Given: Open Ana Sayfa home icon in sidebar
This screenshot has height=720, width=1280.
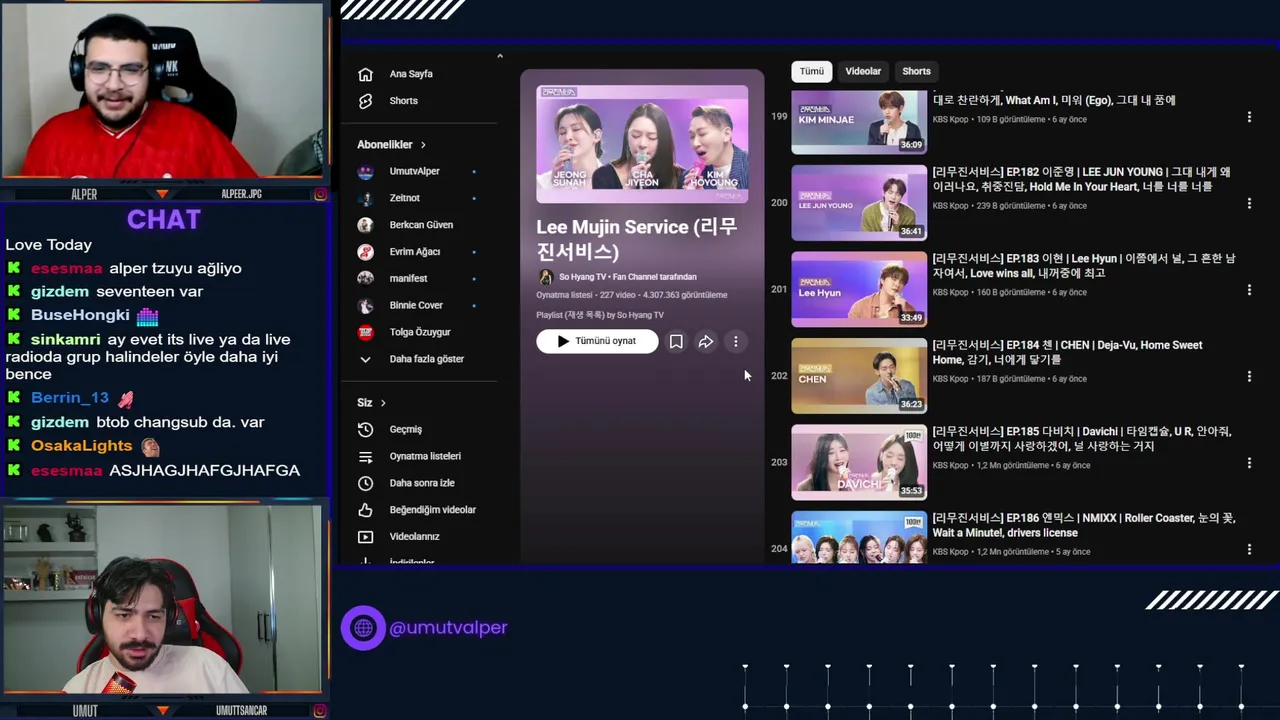Looking at the screenshot, I should pos(365,74).
